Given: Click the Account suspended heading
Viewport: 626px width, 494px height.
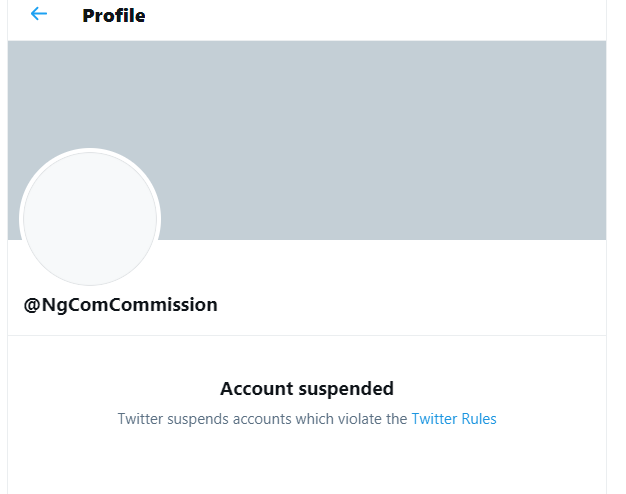Looking at the screenshot, I should 306,388.
